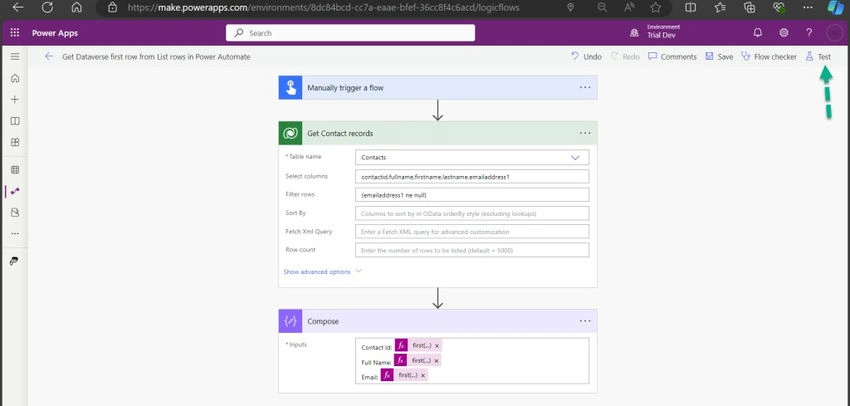Toggle the left navigation hamburger menu
The width and height of the screenshot is (850, 406).
point(15,56)
